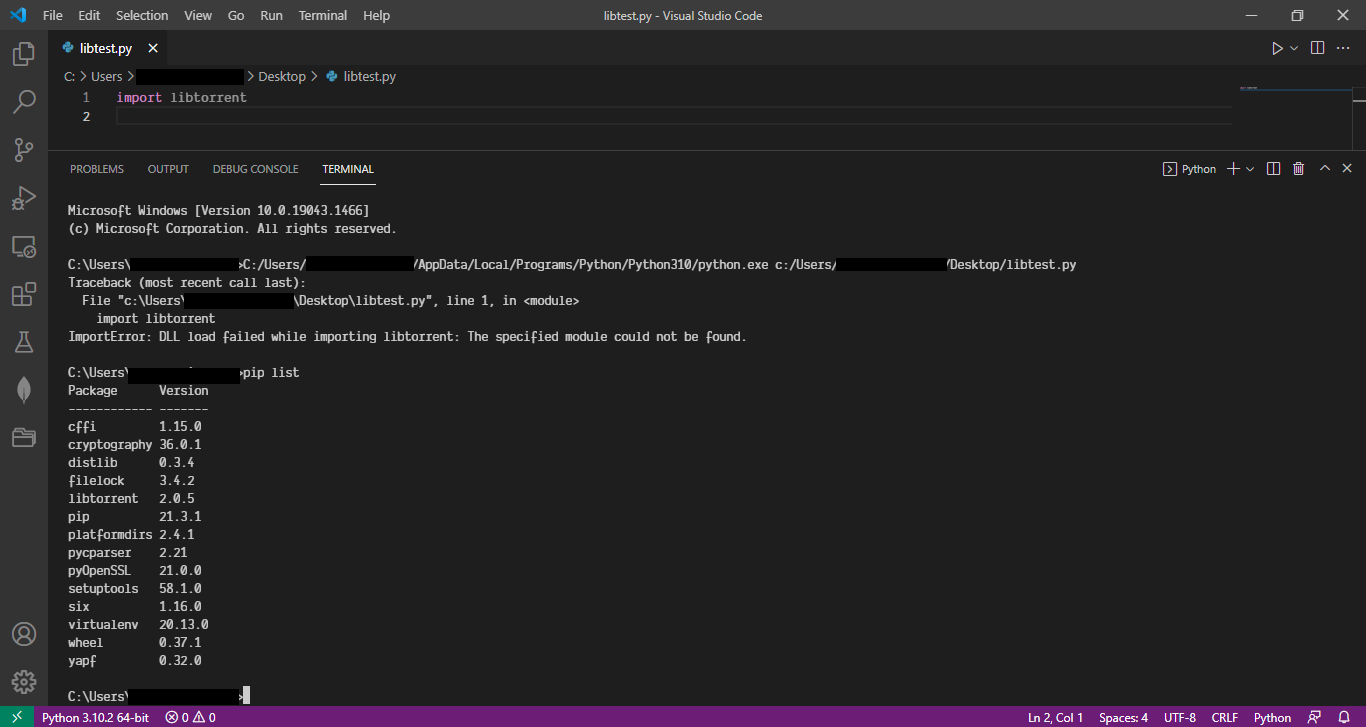This screenshot has height=727, width=1366.
Task: Open the Search view in the activity bar
Action: [x=24, y=101]
